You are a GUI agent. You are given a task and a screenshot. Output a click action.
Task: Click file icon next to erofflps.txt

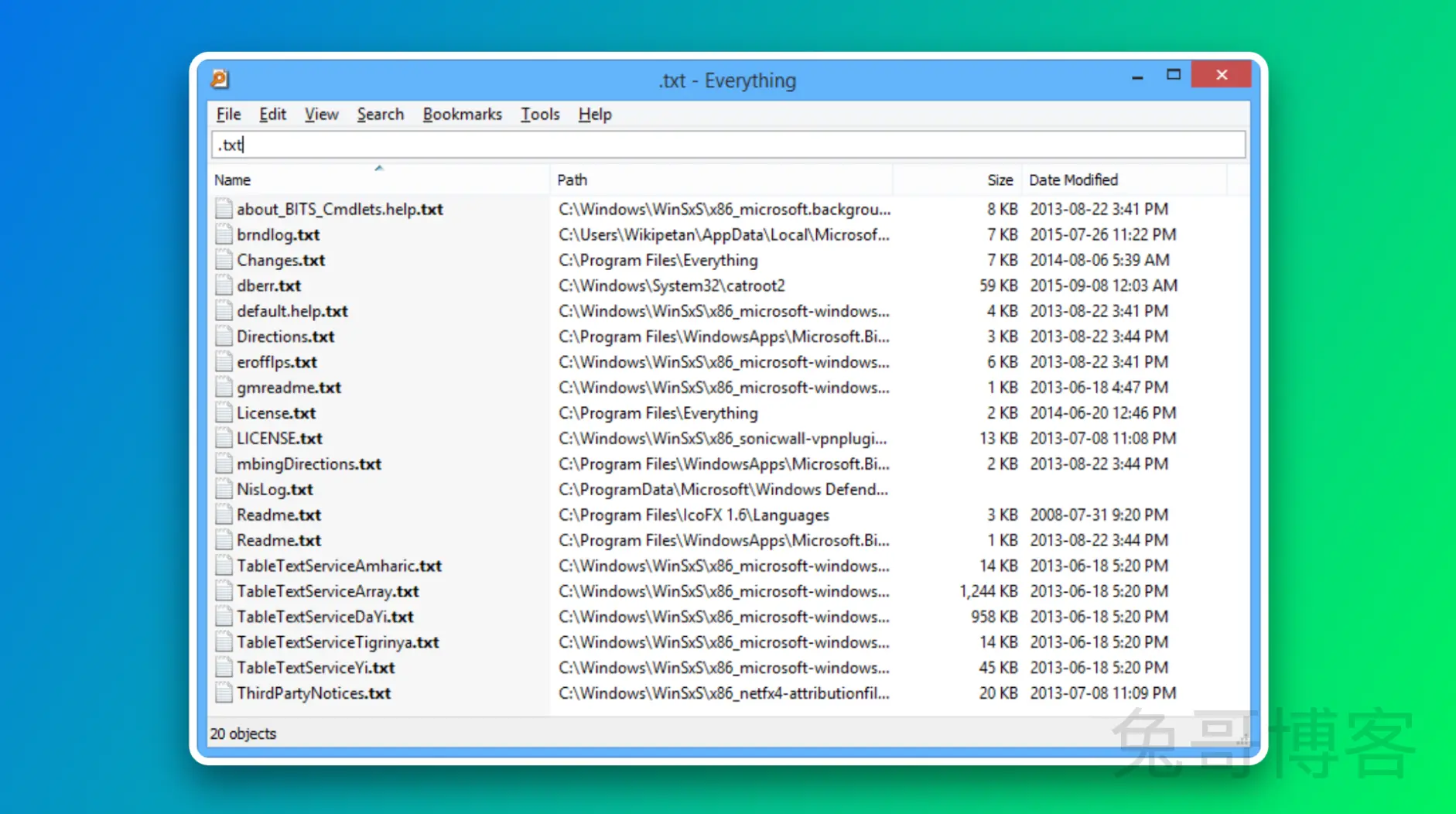point(224,362)
